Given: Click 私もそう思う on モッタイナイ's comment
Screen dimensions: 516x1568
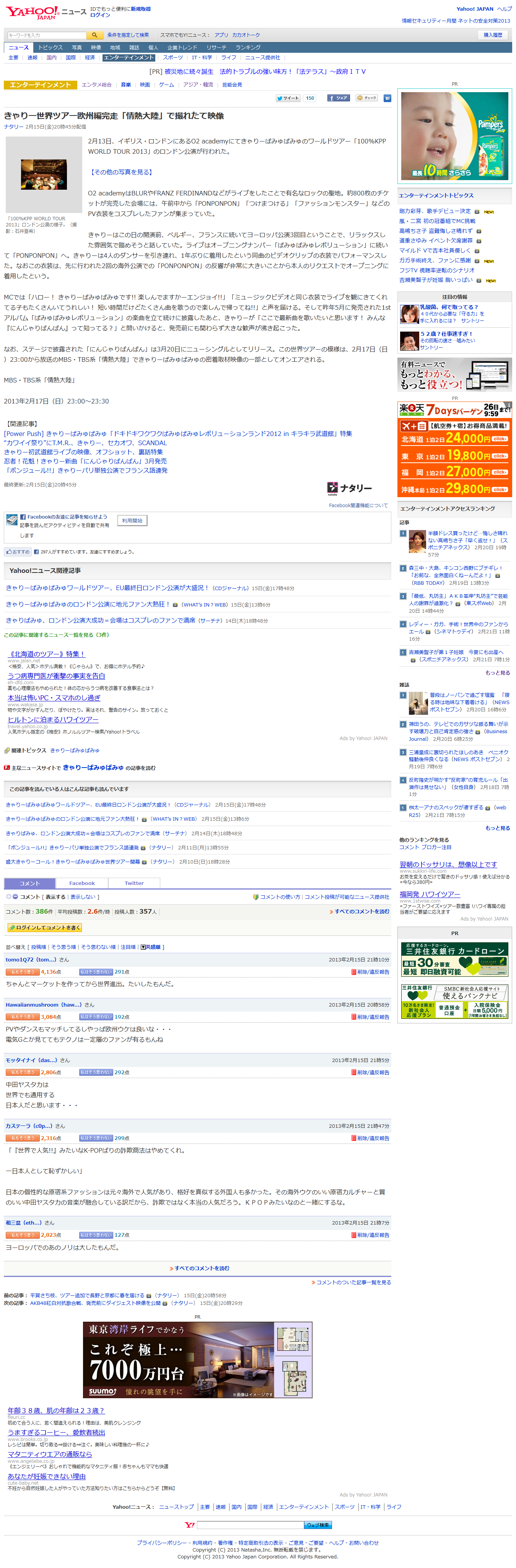Looking at the screenshot, I should point(23,1072).
